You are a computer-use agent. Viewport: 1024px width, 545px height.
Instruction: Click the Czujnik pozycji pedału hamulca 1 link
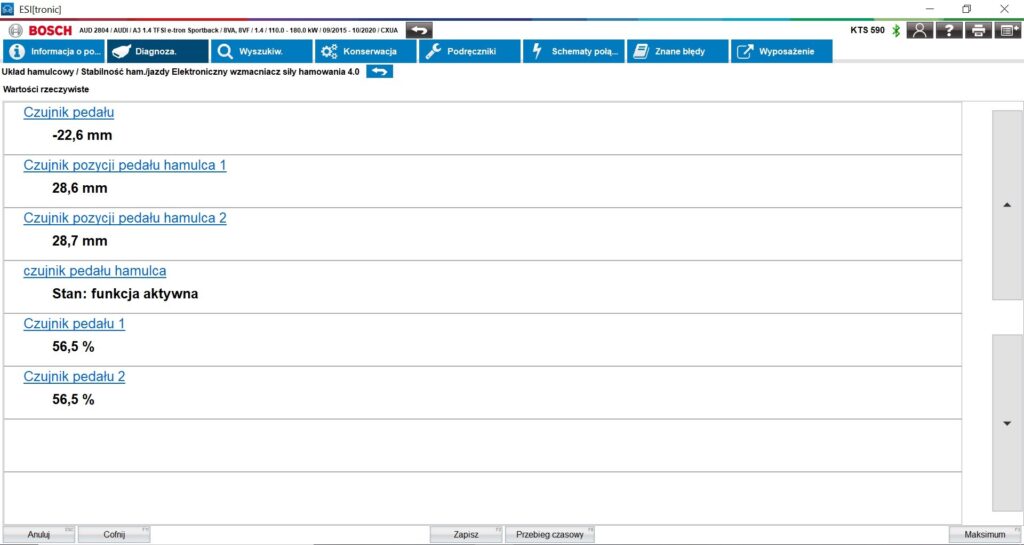pyautogui.click(x=125, y=165)
